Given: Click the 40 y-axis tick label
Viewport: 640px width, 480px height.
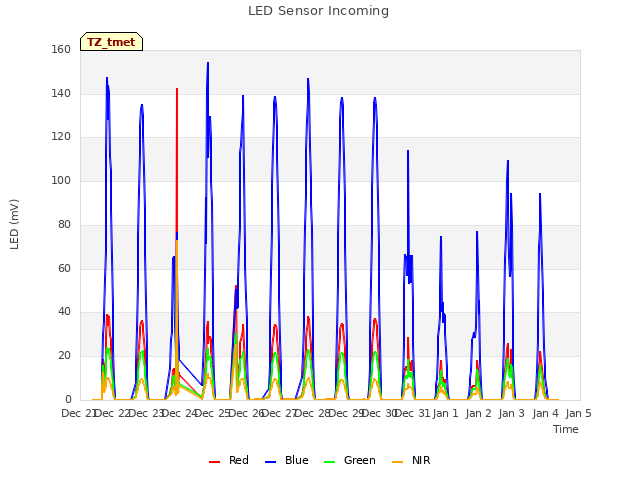Looking at the screenshot, I should 64,312.
